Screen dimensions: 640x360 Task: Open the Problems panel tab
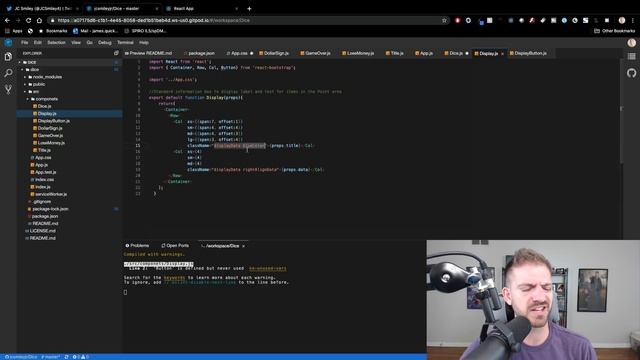pos(137,246)
